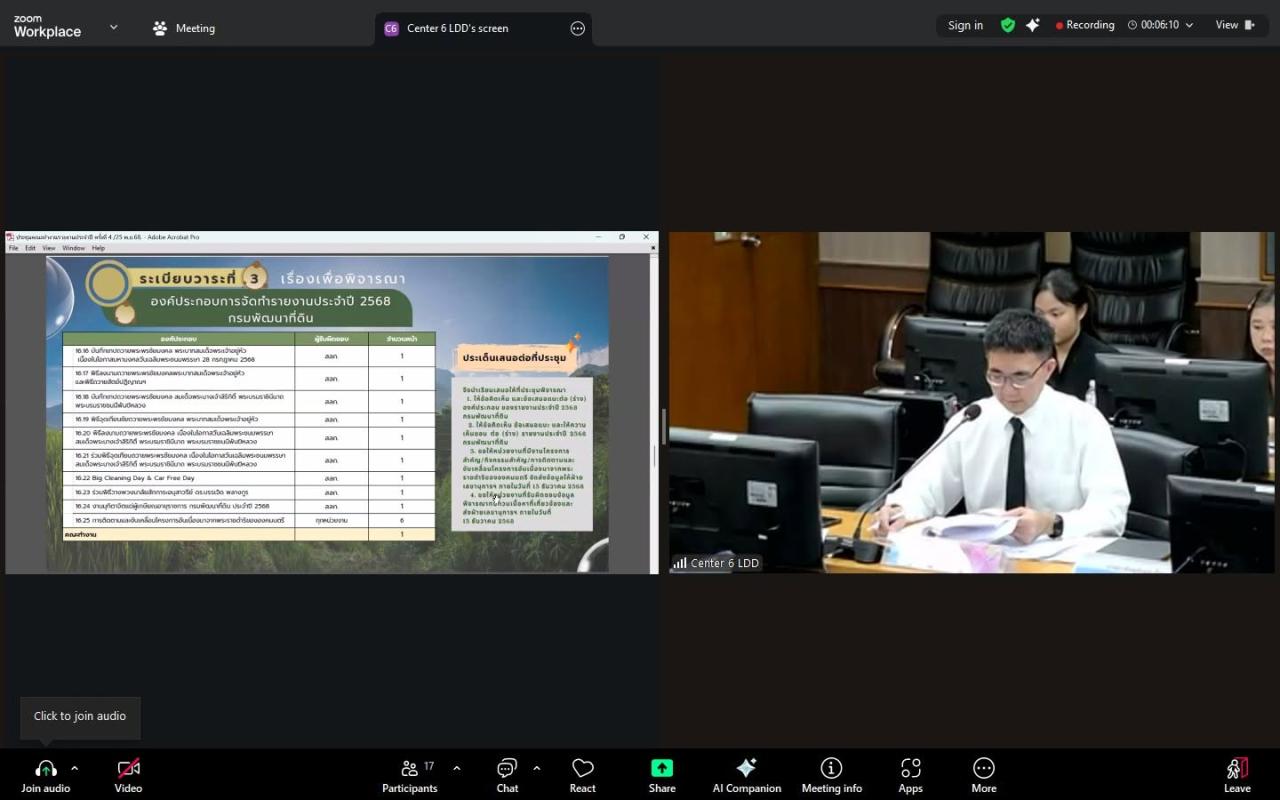Click the Zoom Workplace logo

[x=47, y=26]
